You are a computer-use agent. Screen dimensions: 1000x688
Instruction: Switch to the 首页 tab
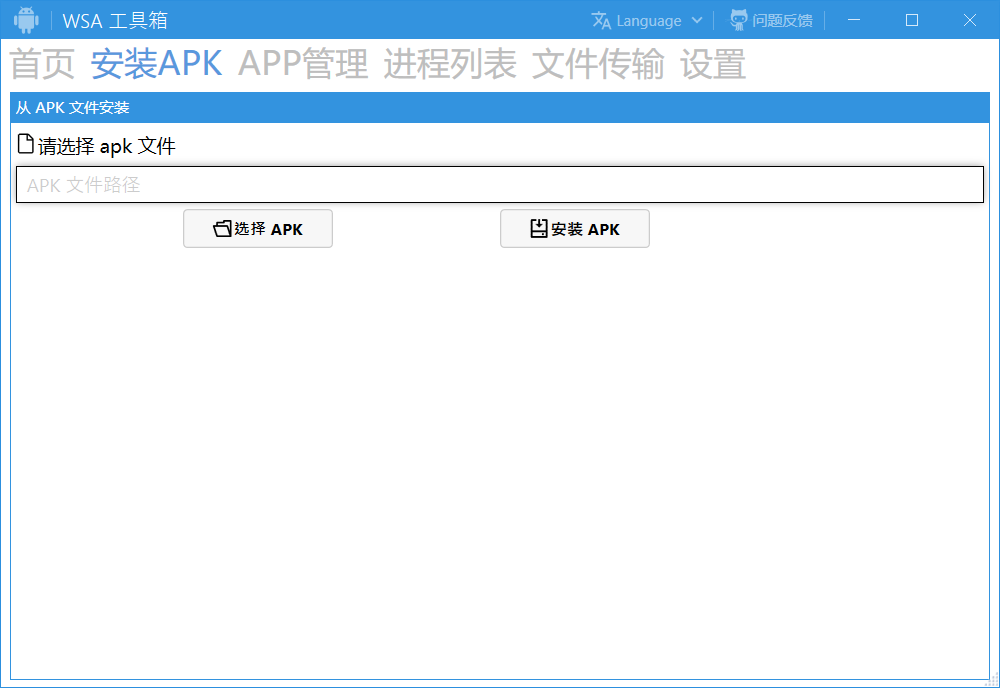(42, 64)
